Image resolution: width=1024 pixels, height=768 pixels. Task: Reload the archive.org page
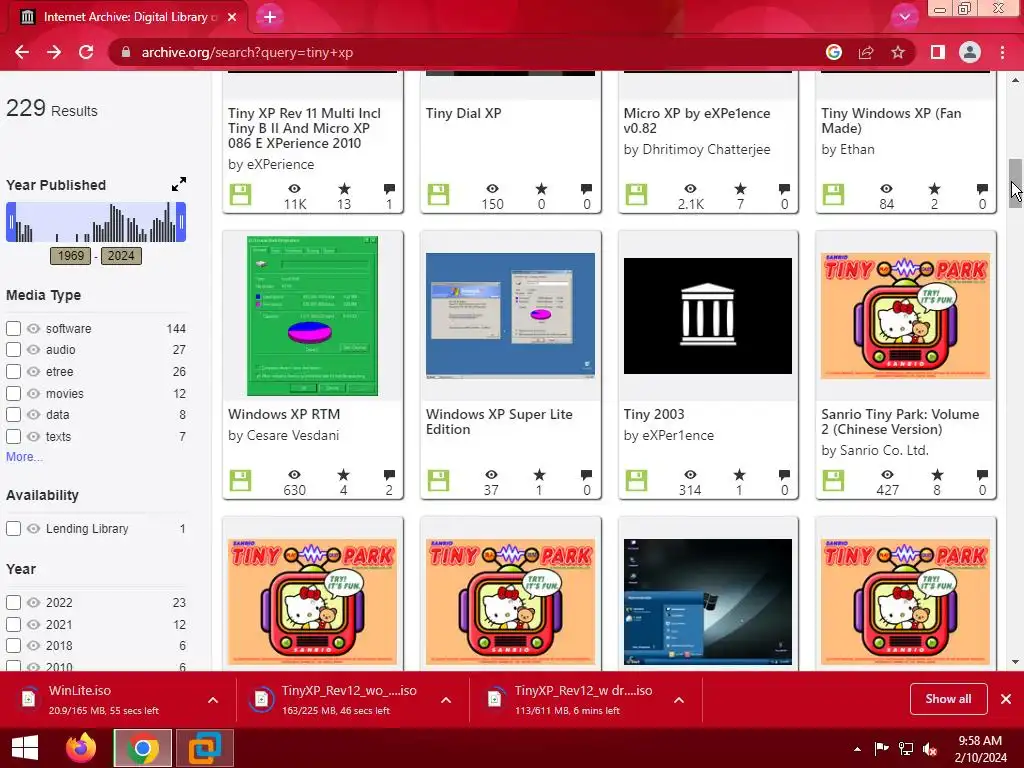coord(86,52)
